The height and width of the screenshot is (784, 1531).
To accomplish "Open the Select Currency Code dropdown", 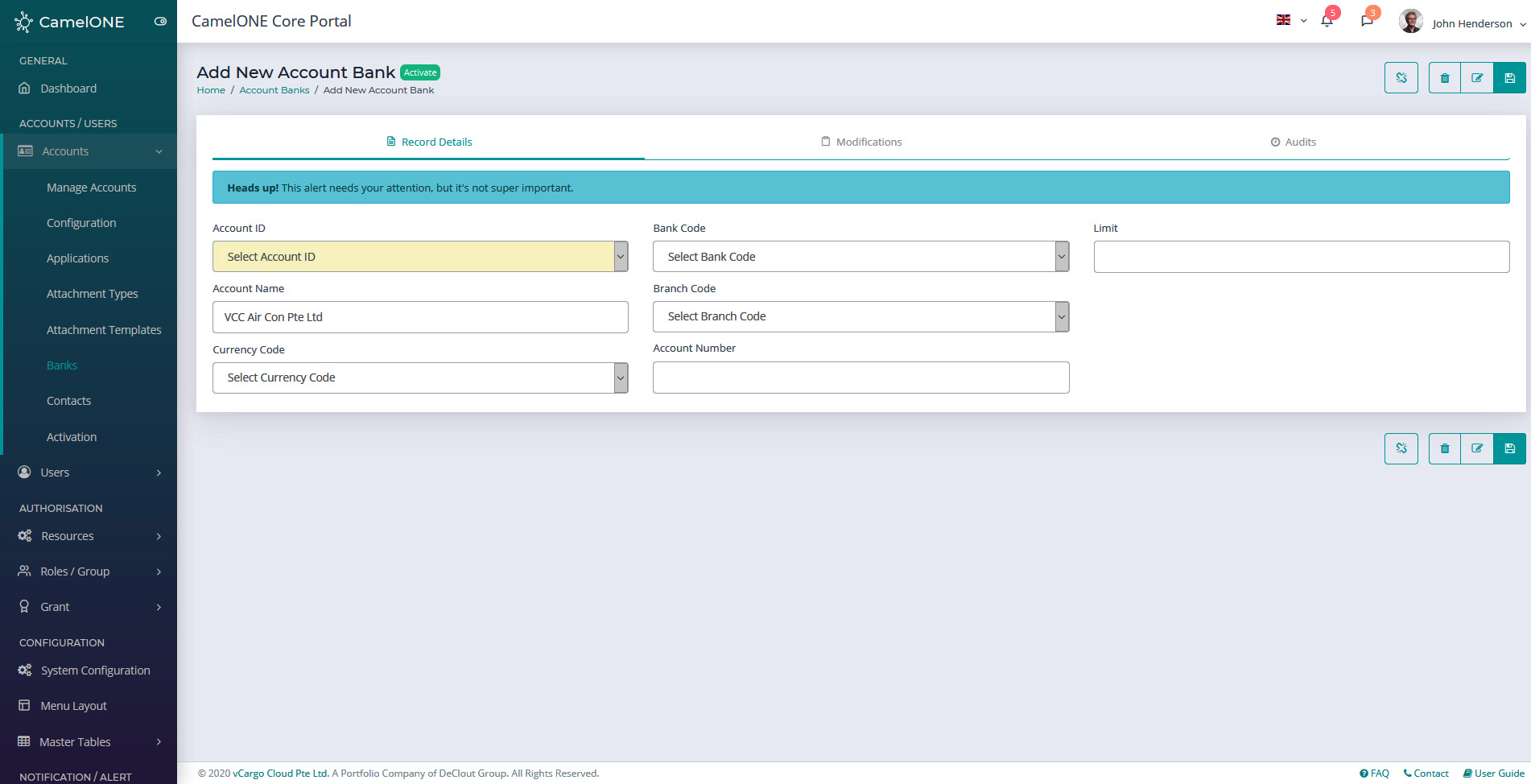I will (419, 378).
